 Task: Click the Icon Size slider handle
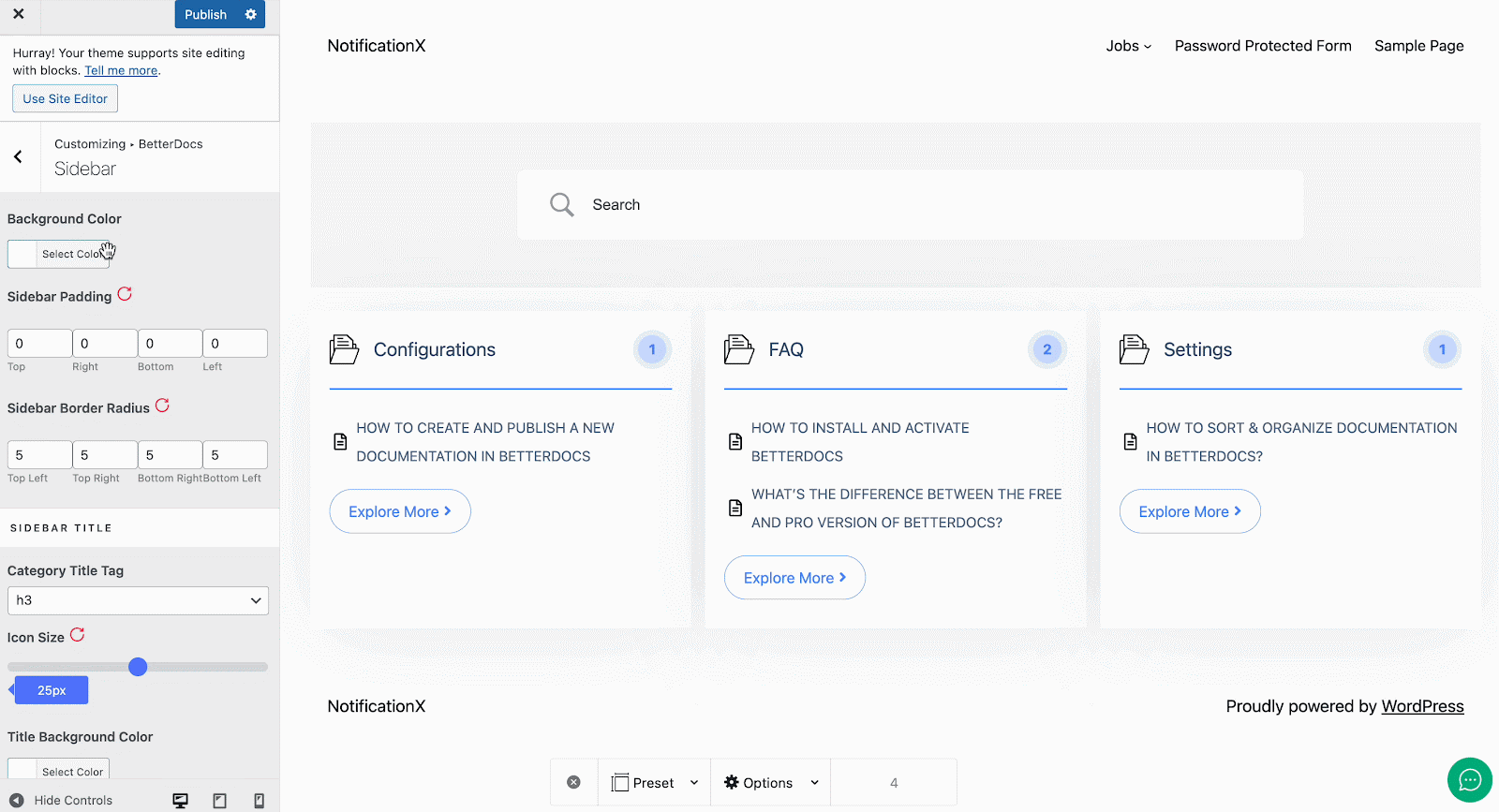pos(138,667)
